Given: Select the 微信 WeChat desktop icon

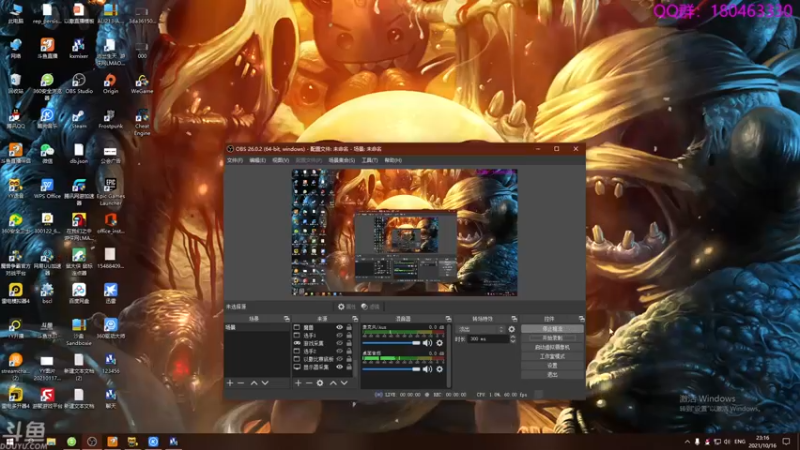Looking at the screenshot, I should (47, 154).
